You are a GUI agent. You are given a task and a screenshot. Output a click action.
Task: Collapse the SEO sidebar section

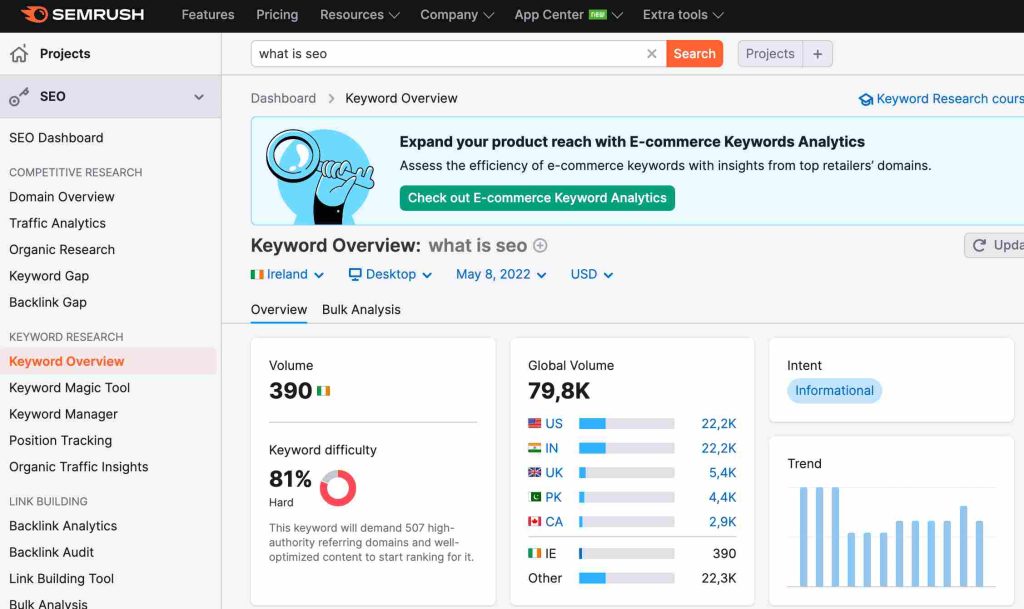199,97
